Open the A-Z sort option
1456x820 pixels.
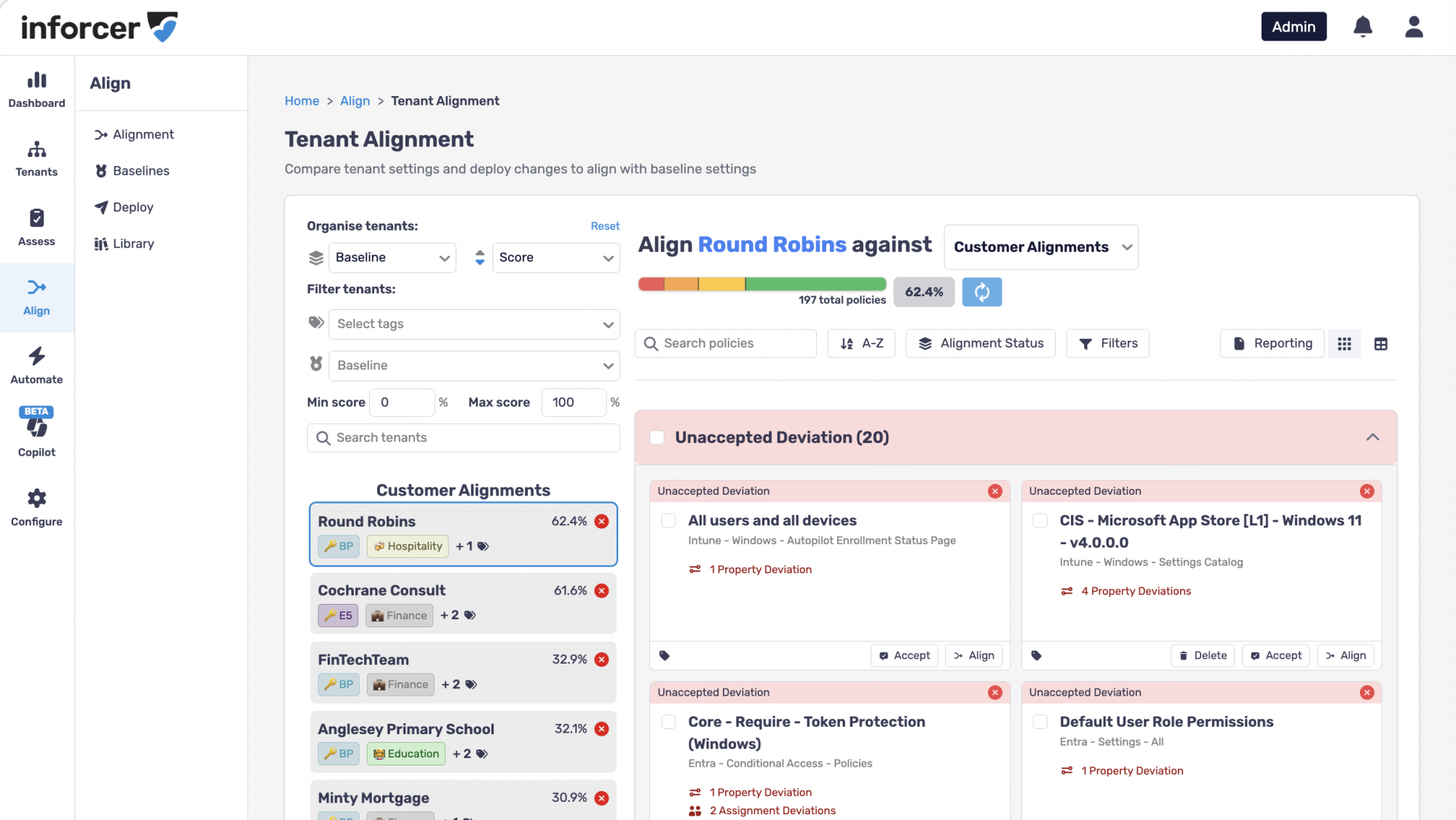click(x=861, y=343)
